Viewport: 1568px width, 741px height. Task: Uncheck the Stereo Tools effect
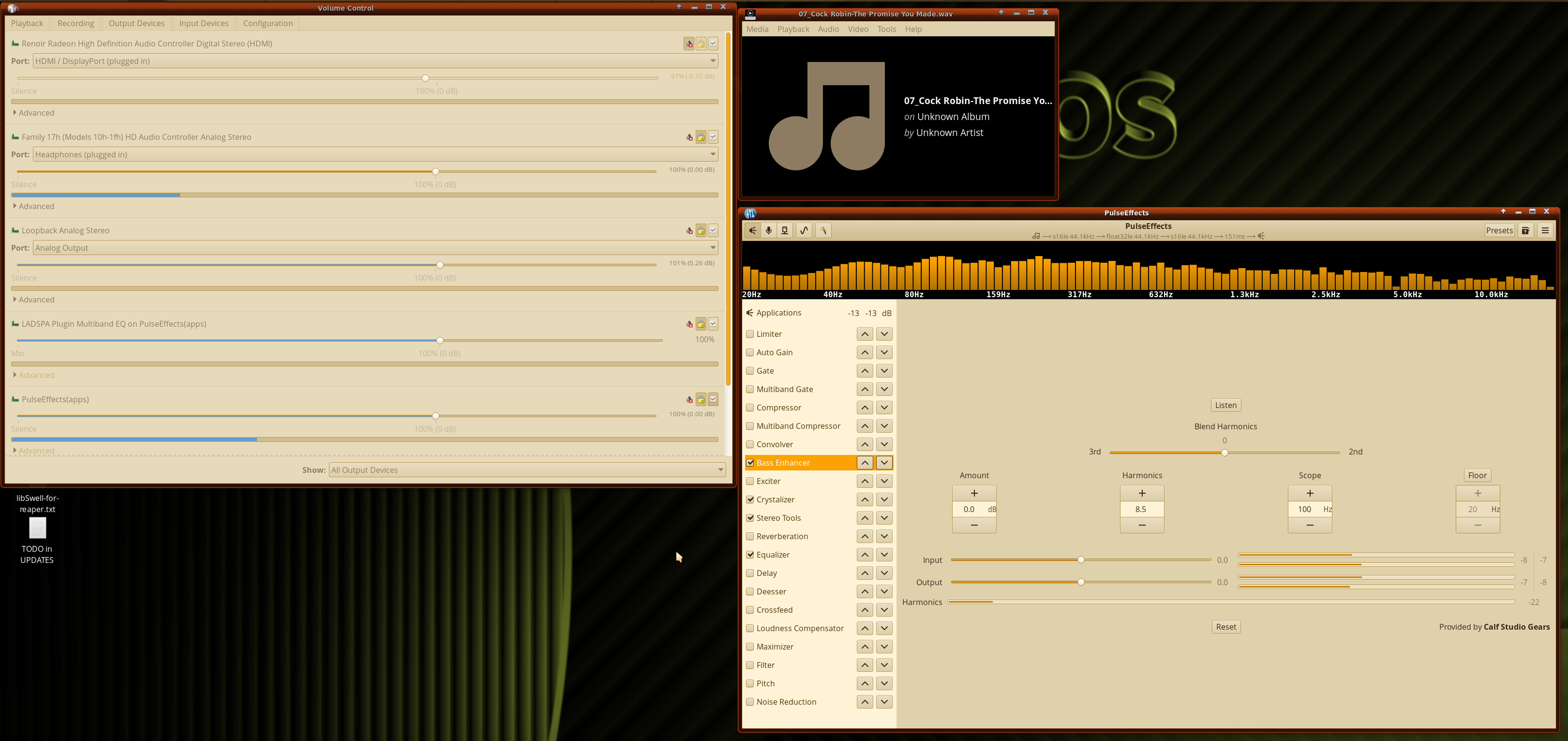tap(750, 518)
